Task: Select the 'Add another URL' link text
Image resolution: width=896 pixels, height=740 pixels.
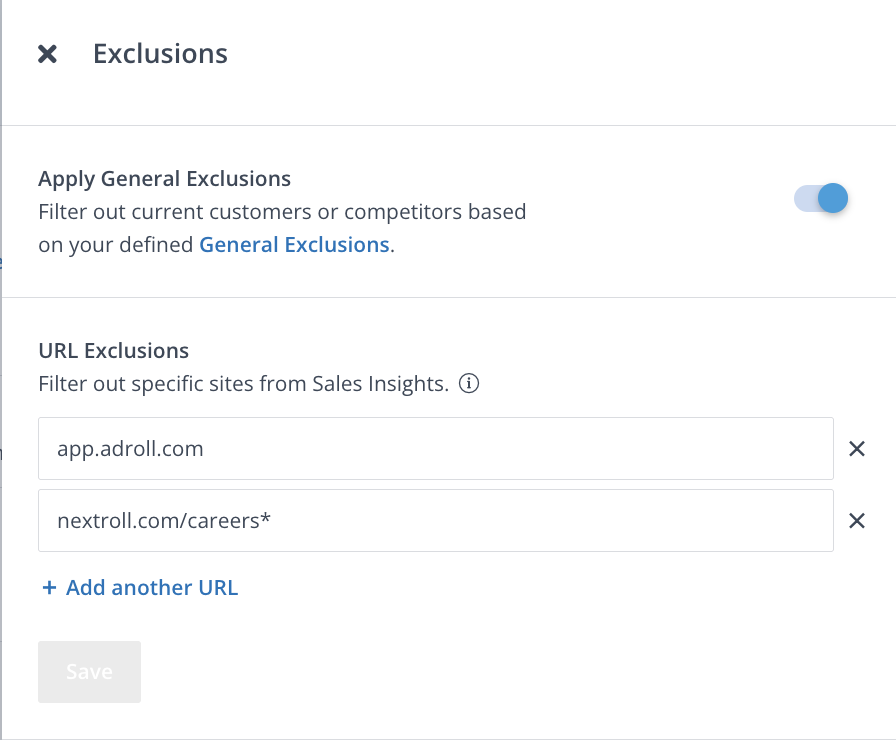Action: 152,588
